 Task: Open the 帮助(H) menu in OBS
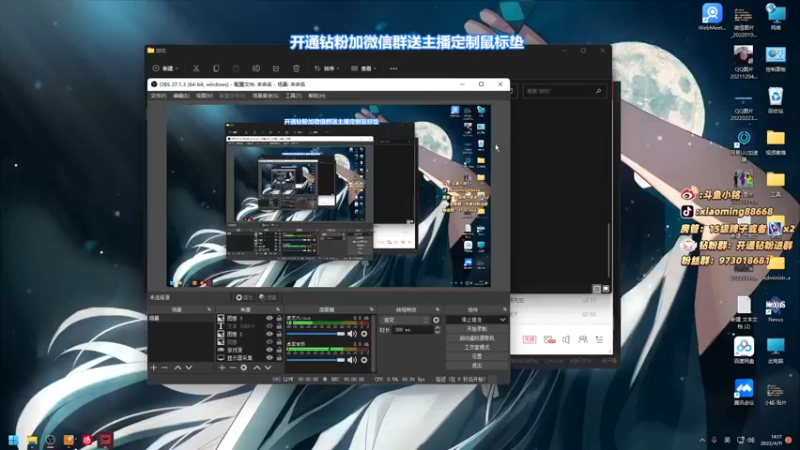click(x=316, y=96)
